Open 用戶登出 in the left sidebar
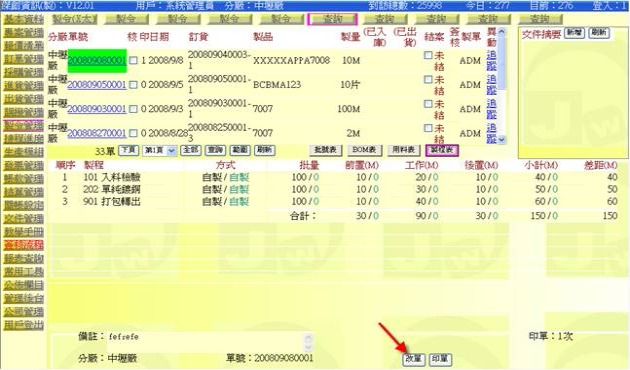Image resolution: width=630 pixels, height=370 pixels. (x=24, y=325)
